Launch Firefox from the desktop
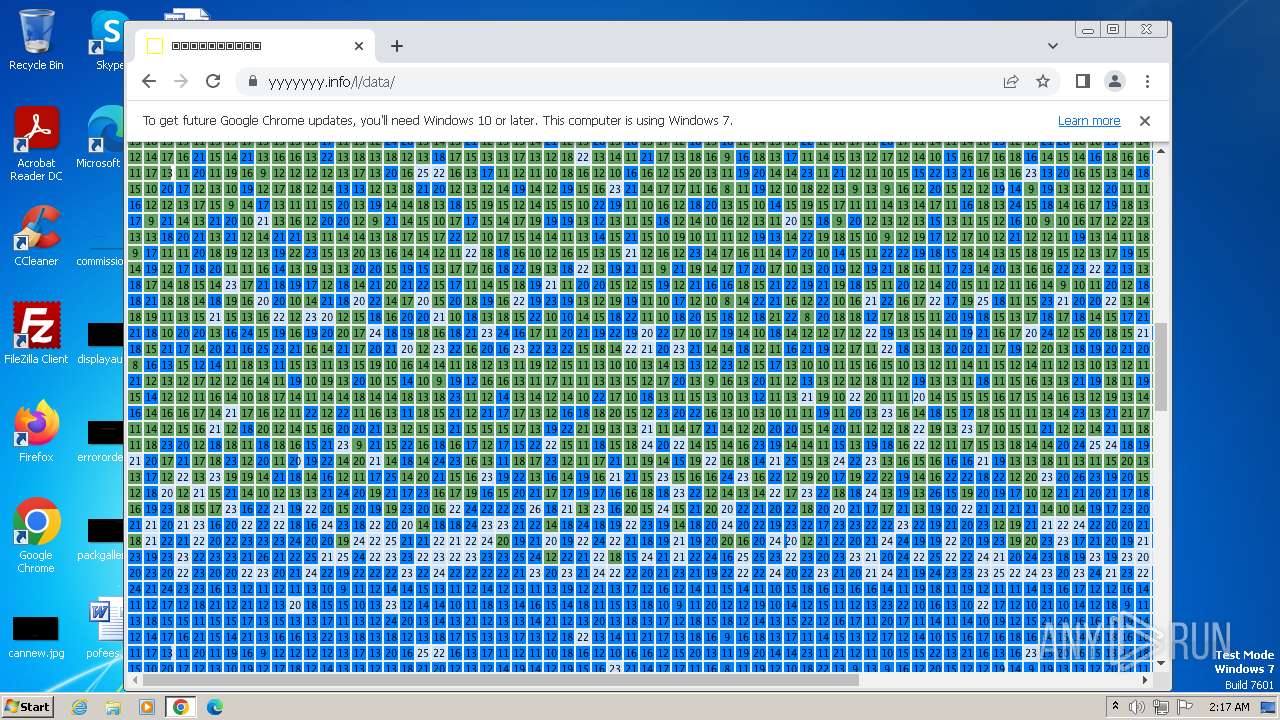This screenshot has width=1280, height=720. pos(36,432)
